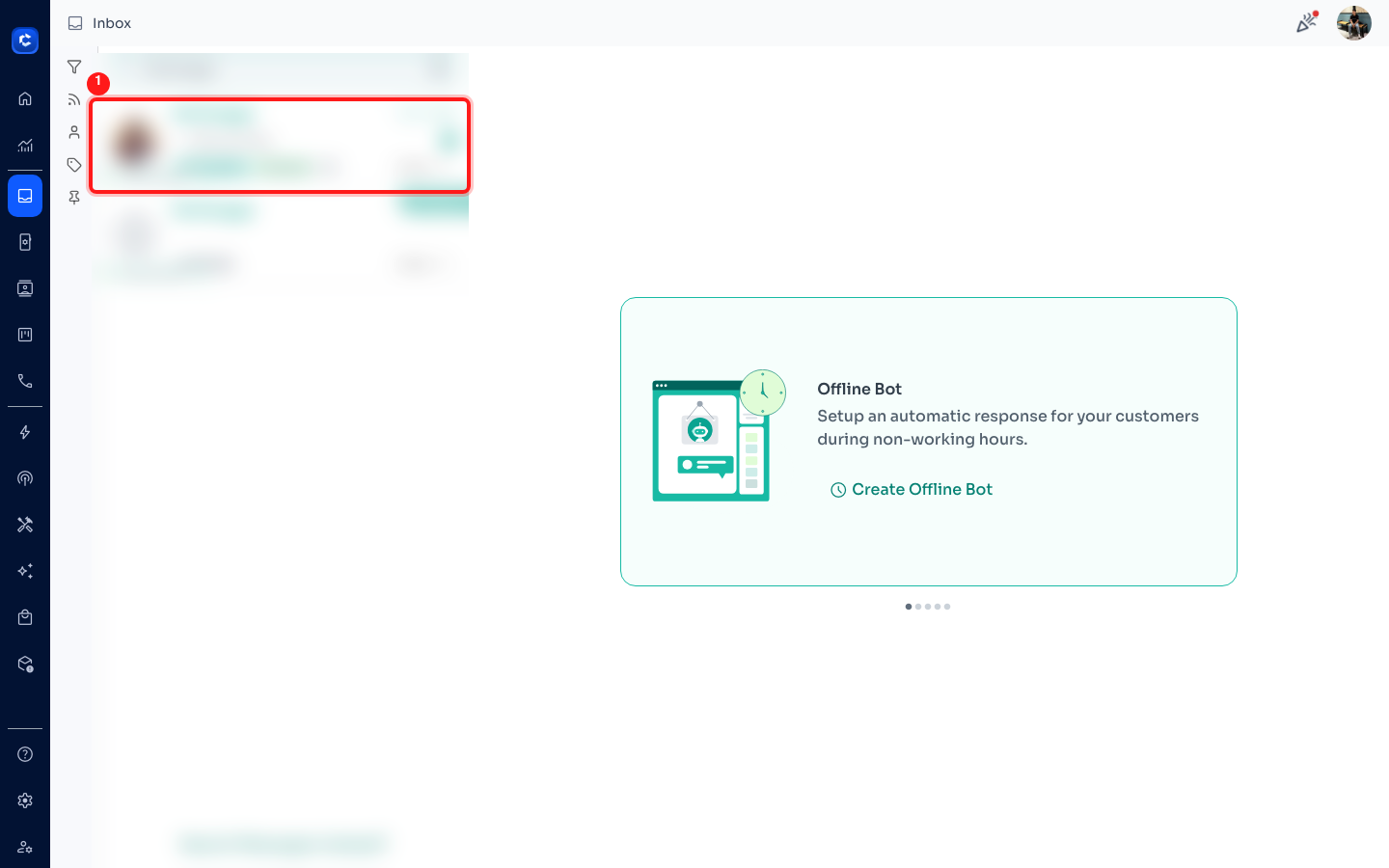The image size is (1389, 868).
Task: Open the contacts screen icon in sidebar
Action: tap(25, 288)
